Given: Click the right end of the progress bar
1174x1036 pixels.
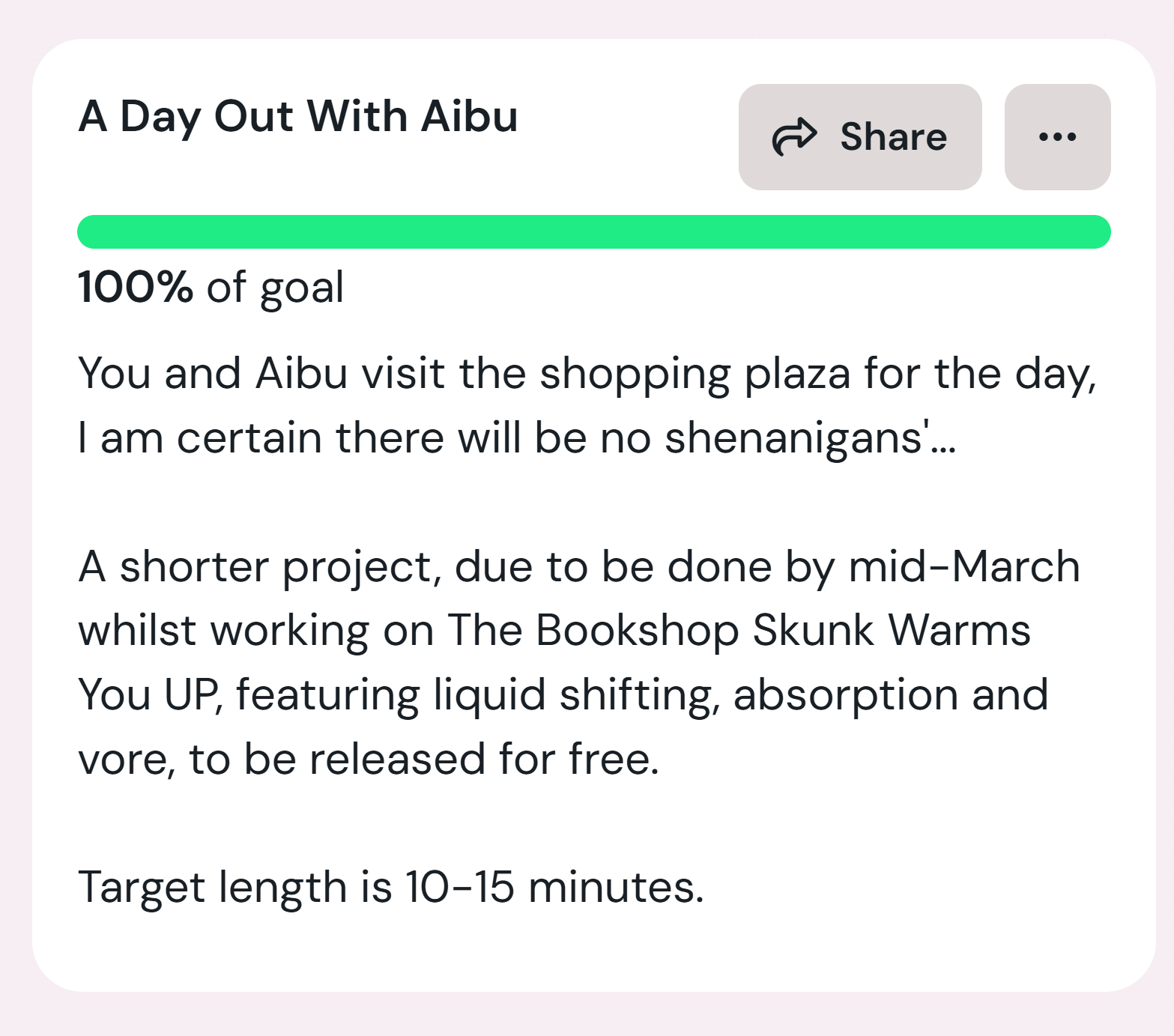Looking at the screenshot, I should [x=1100, y=231].
